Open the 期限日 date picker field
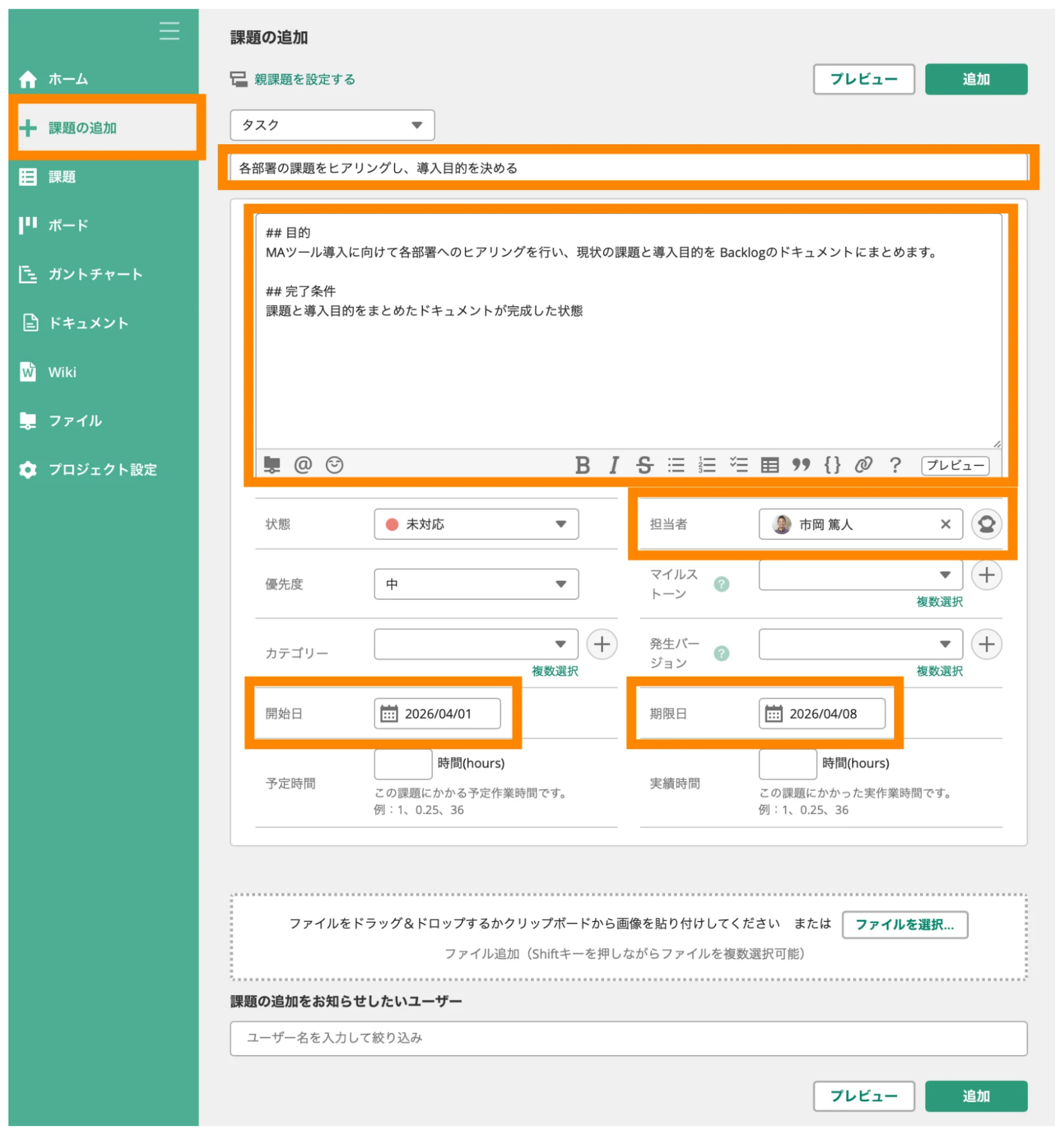 (x=822, y=714)
